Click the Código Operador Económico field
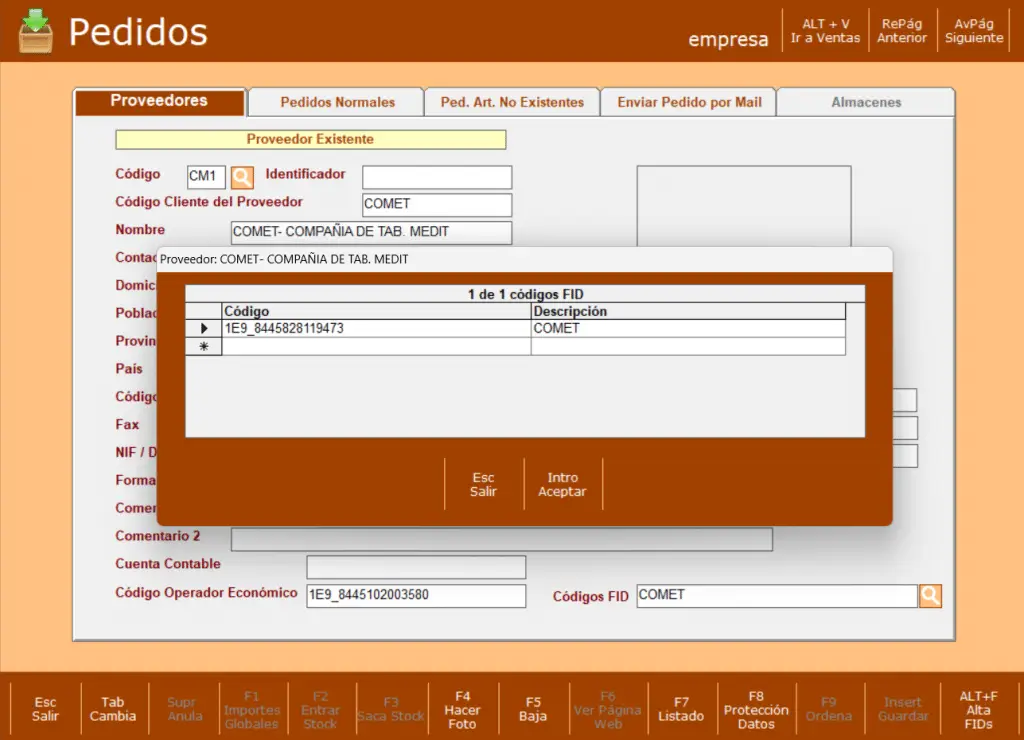The width and height of the screenshot is (1024, 740). tap(416, 596)
